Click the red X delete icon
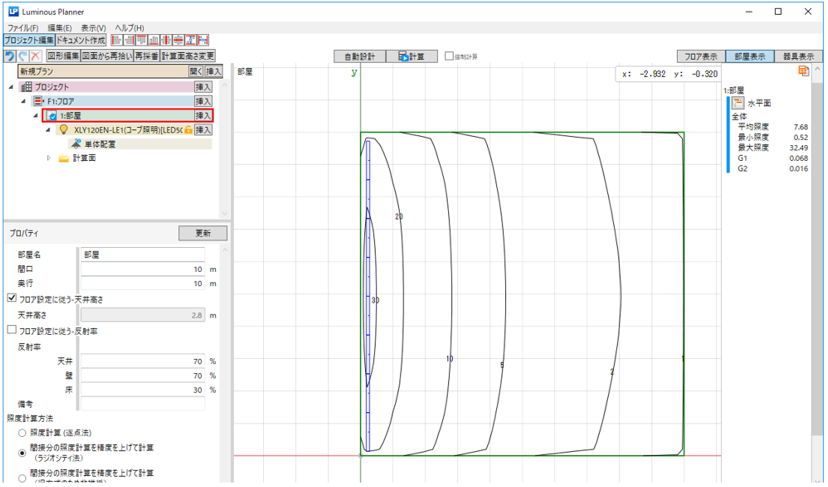This screenshot has width=828, height=487. click(36, 57)
